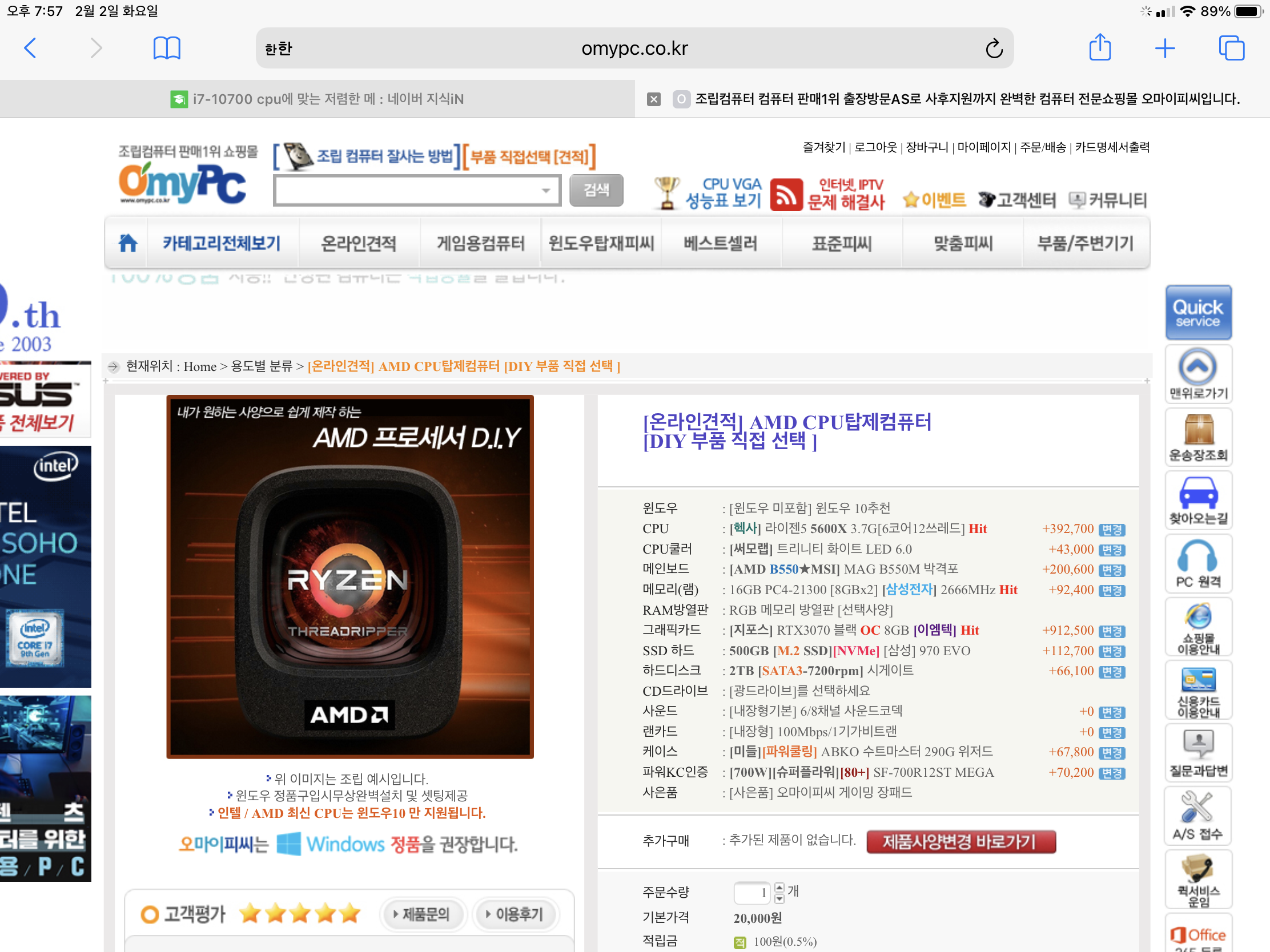Tap the reader text size button 한한
This screenshot has width=1270, height=952.
[279, 49]
